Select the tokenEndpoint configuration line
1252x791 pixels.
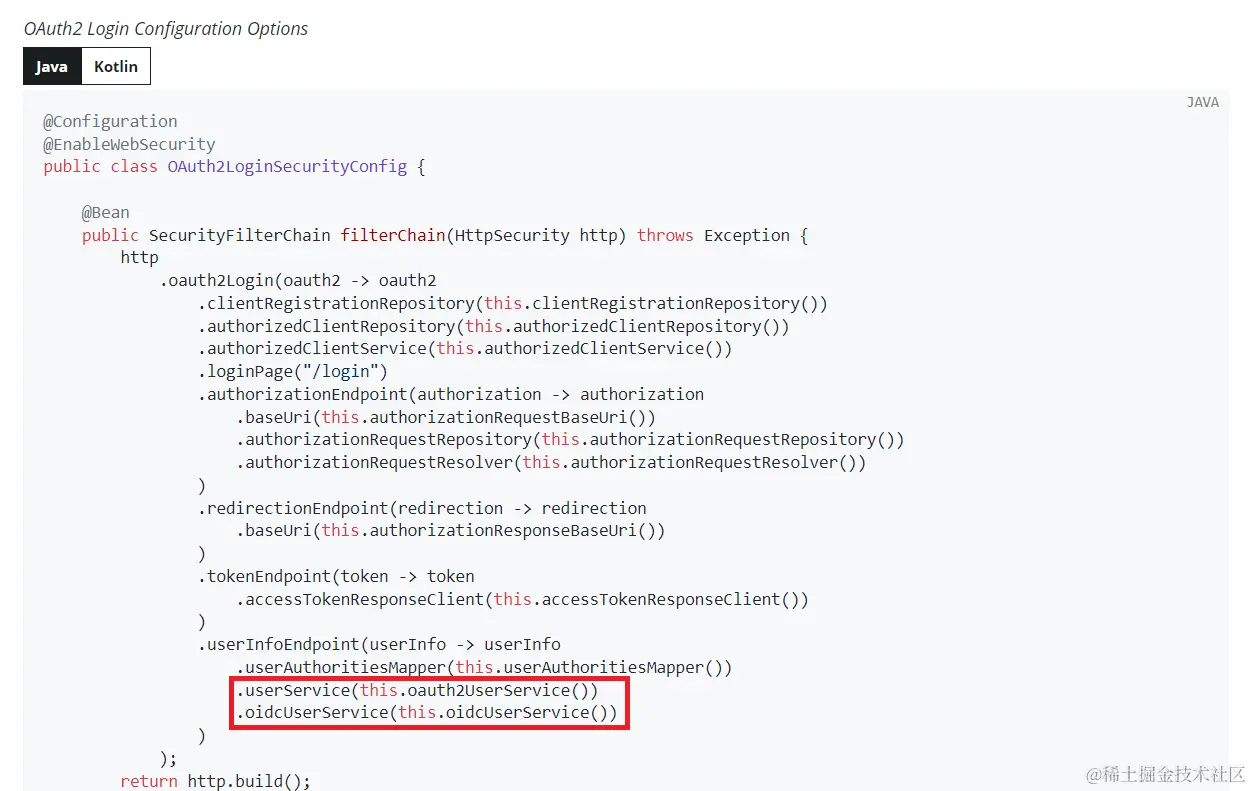pos(336,576)
